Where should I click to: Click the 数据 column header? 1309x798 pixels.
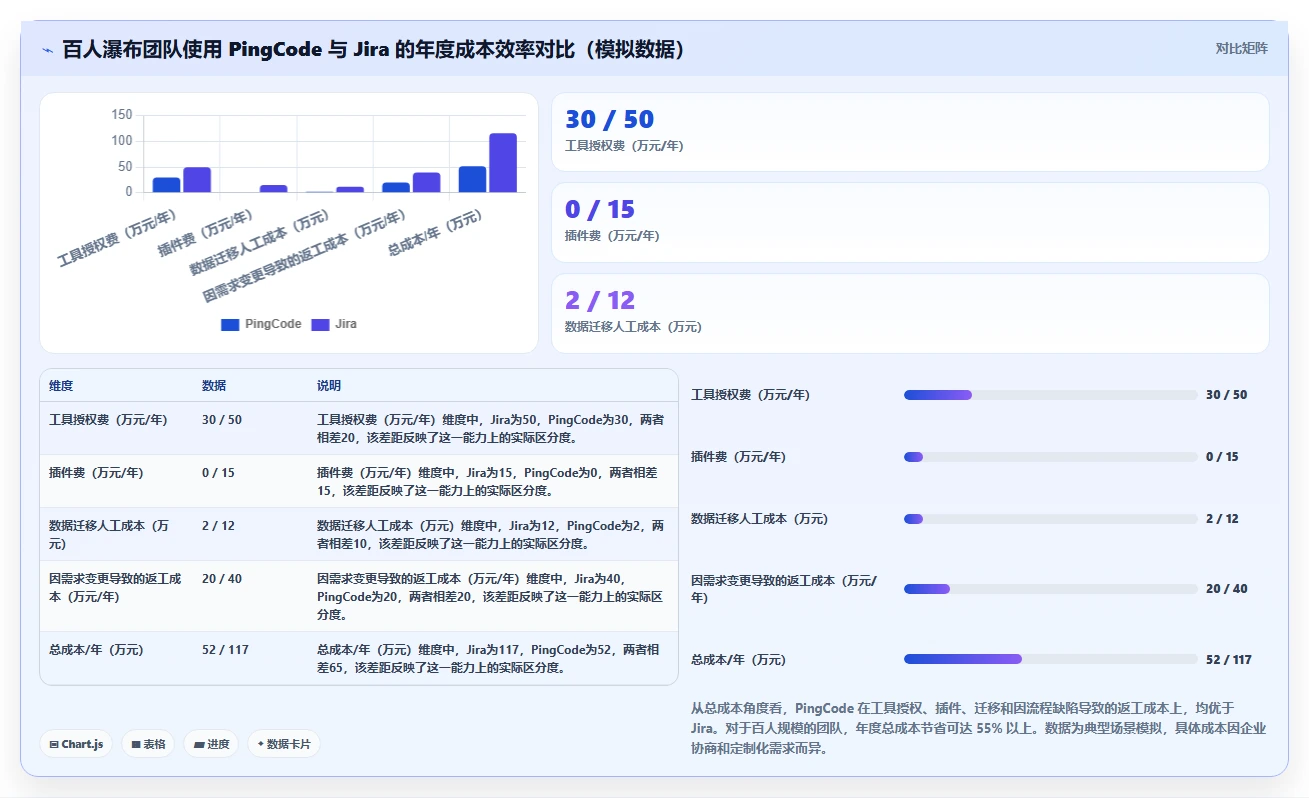coord(214,386)
